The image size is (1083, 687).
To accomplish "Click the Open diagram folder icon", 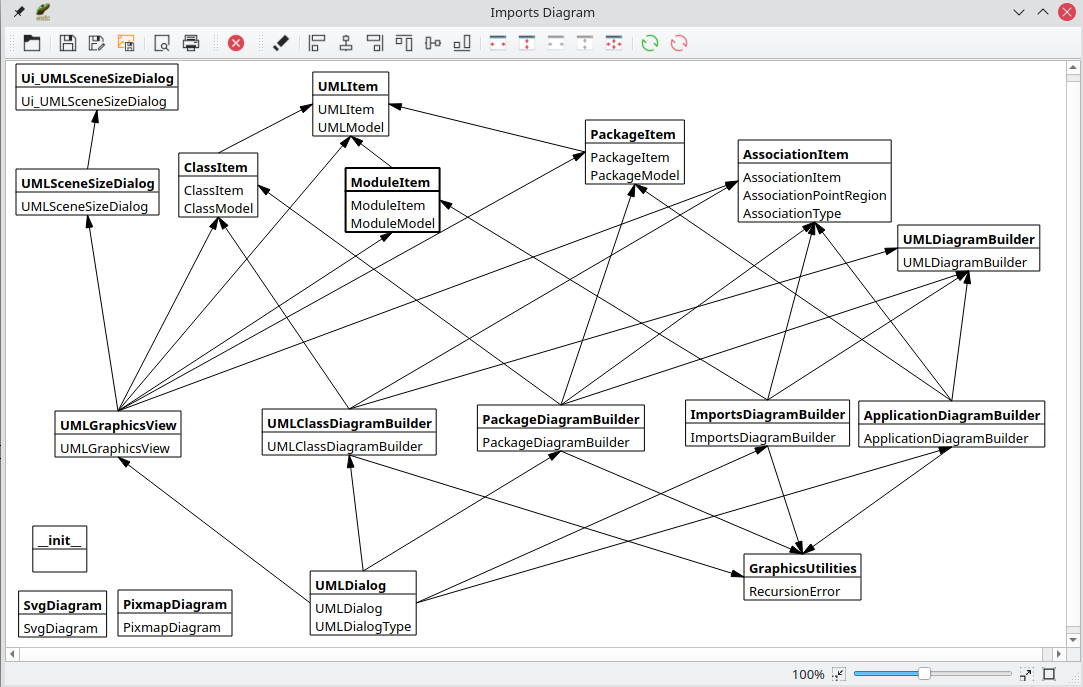I will pyautogui.click(x=32, y=43).
